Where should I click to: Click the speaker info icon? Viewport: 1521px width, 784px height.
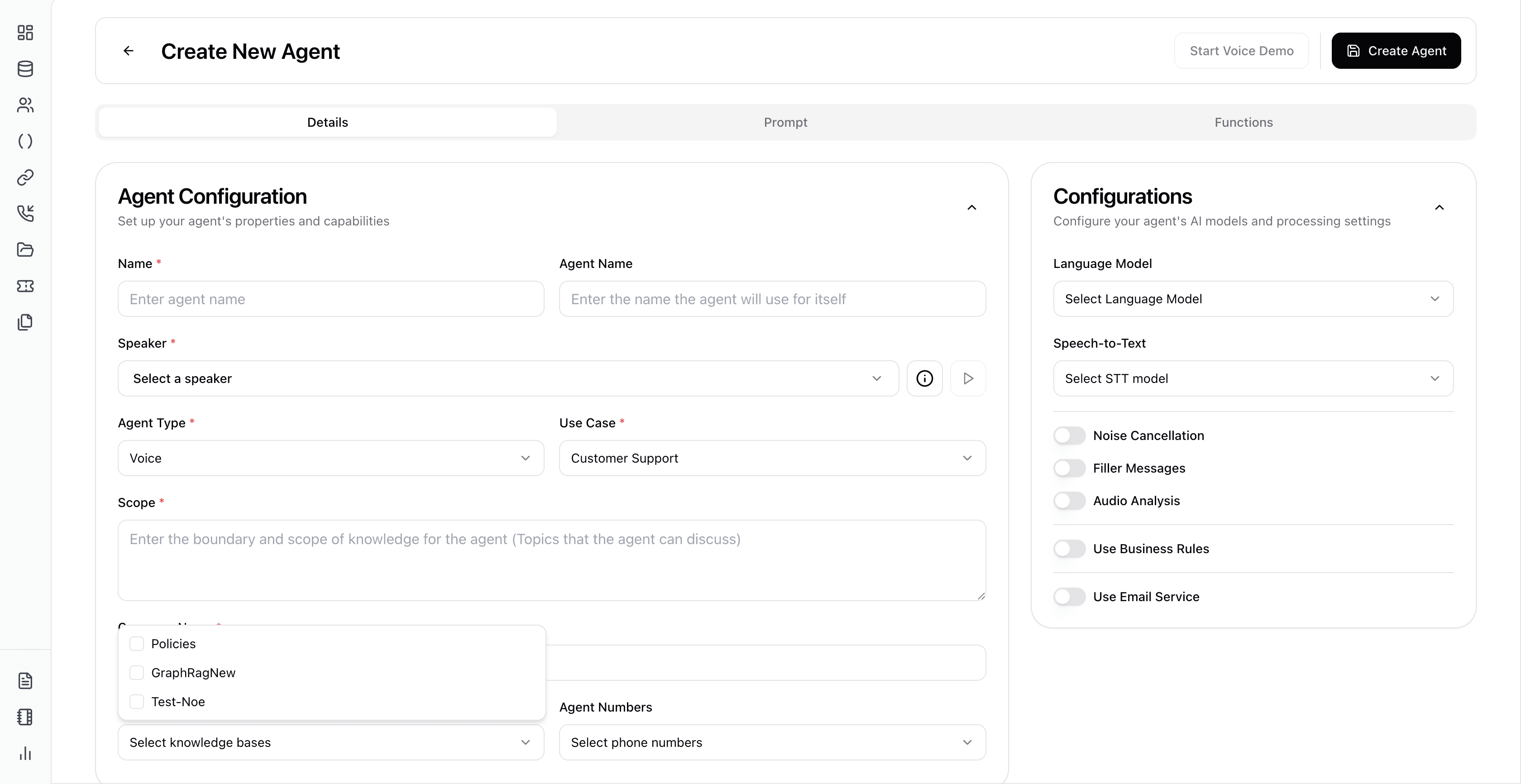tap(924, 378)
